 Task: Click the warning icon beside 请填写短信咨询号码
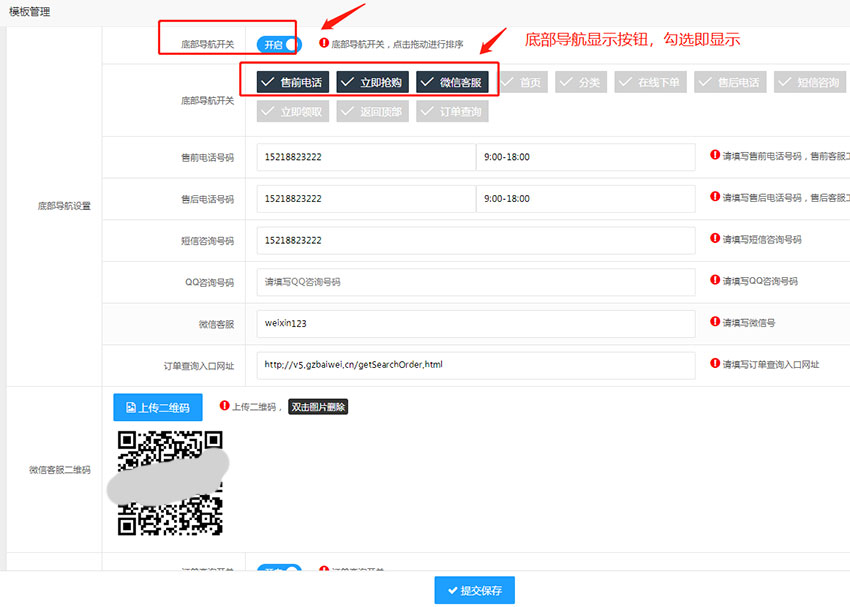tap(715, 238)
